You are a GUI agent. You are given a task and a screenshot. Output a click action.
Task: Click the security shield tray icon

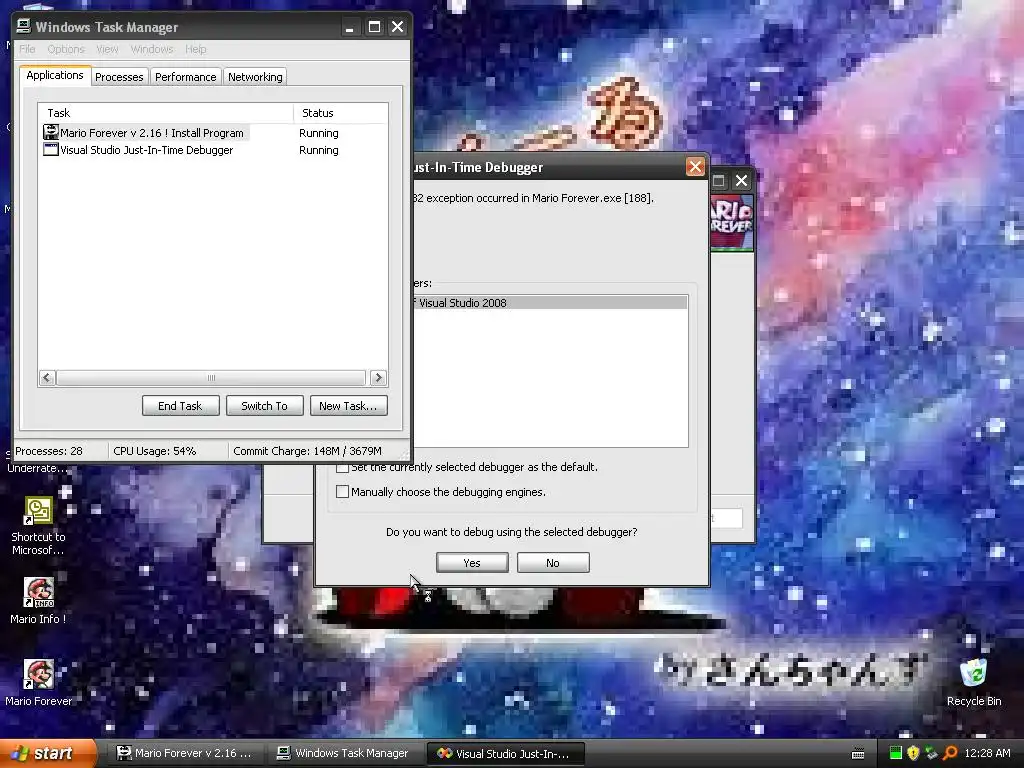click(913, 753)
